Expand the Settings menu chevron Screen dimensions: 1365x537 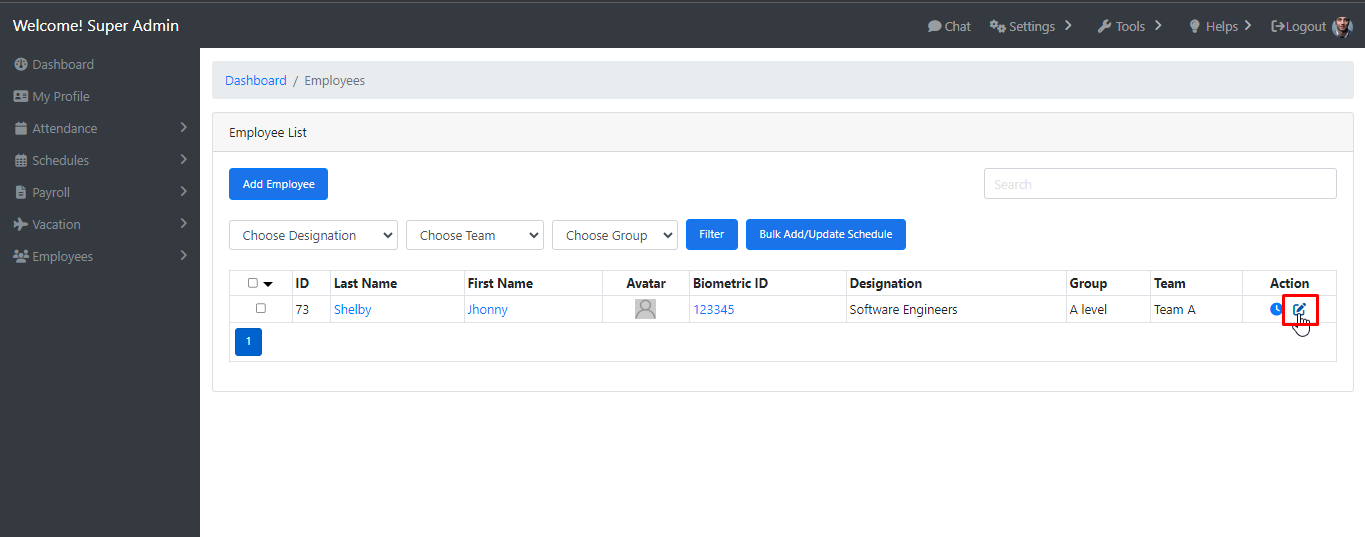[x=1068, y=25]
